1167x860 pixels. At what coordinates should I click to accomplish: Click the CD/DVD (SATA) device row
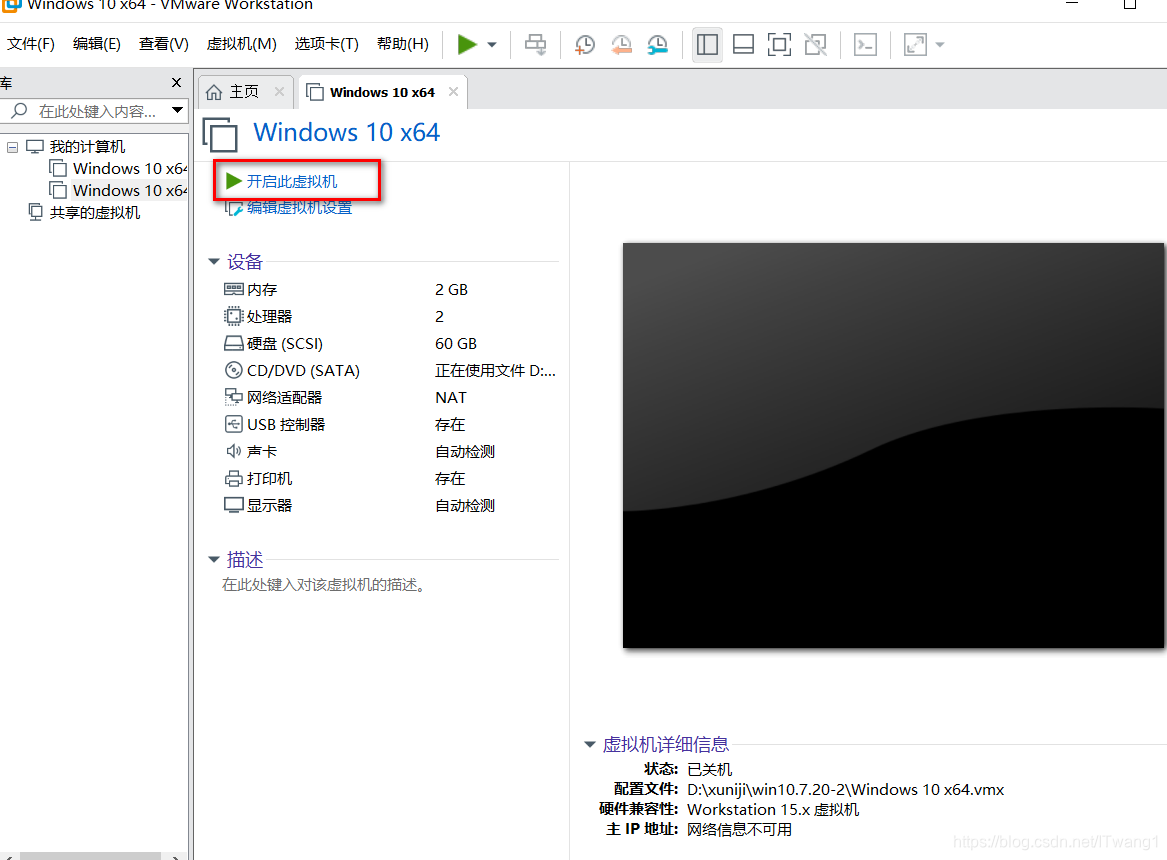pos(390,370)
